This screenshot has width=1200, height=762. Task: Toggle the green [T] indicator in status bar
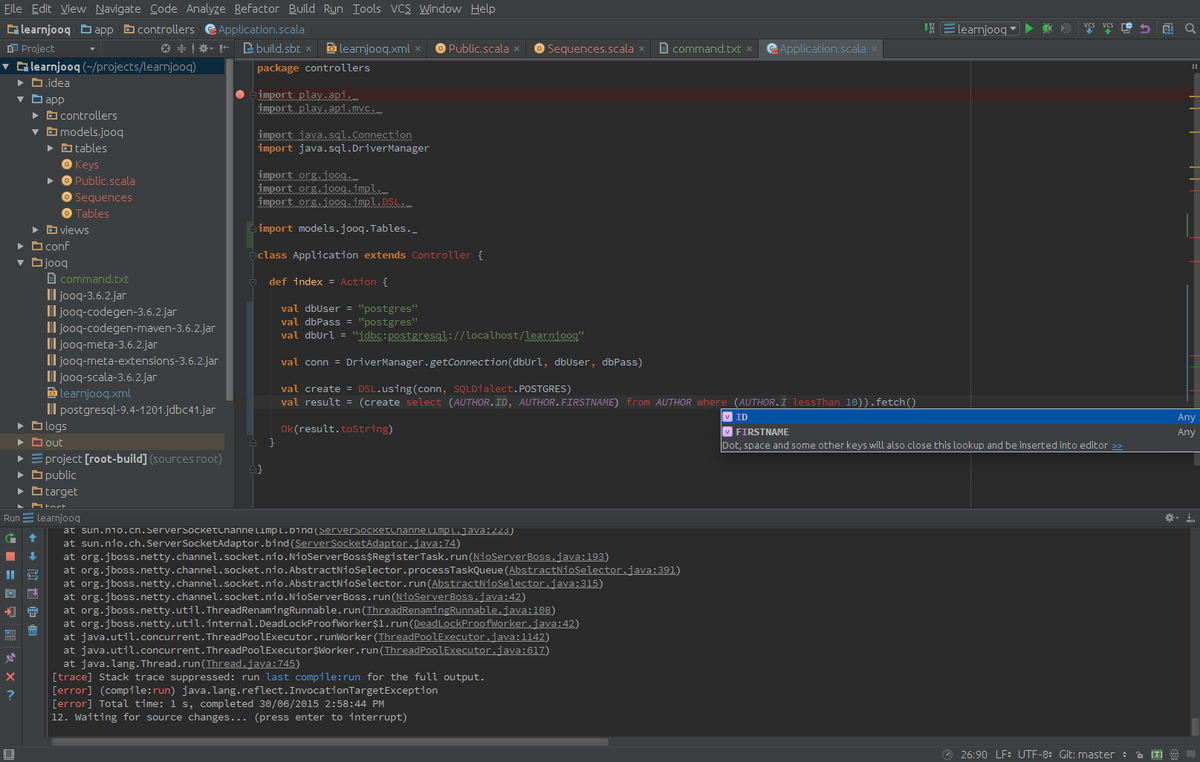(1157, 755)
